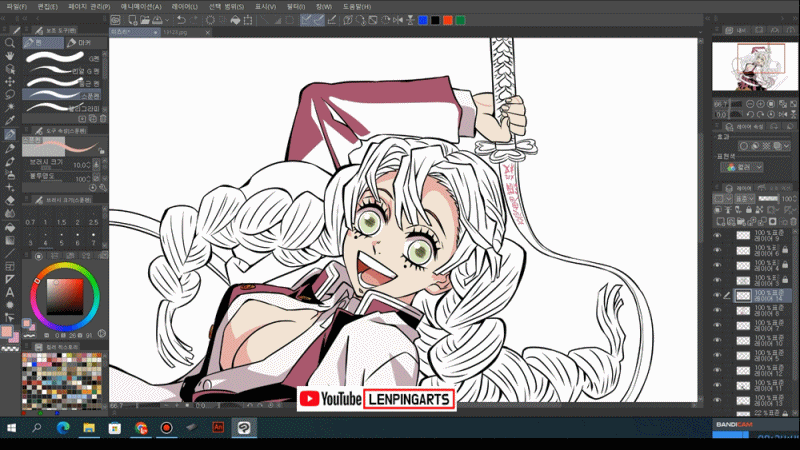Select the hand move tool

pos(10,56)
